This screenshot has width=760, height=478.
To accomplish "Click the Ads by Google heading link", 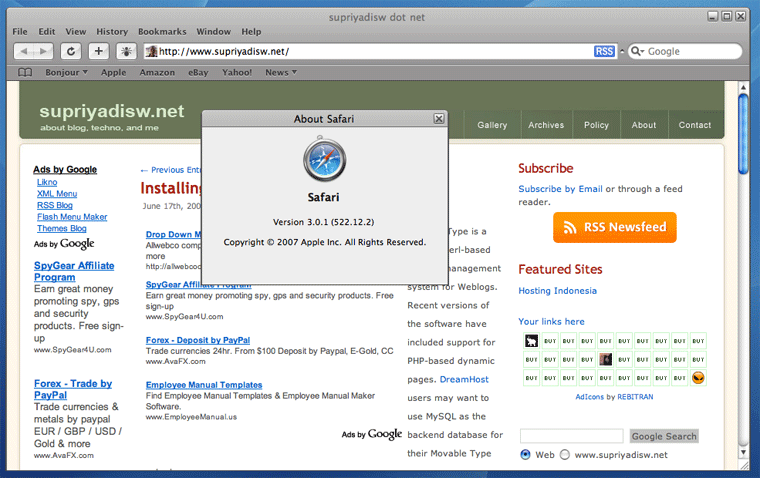I will (65, 170).
